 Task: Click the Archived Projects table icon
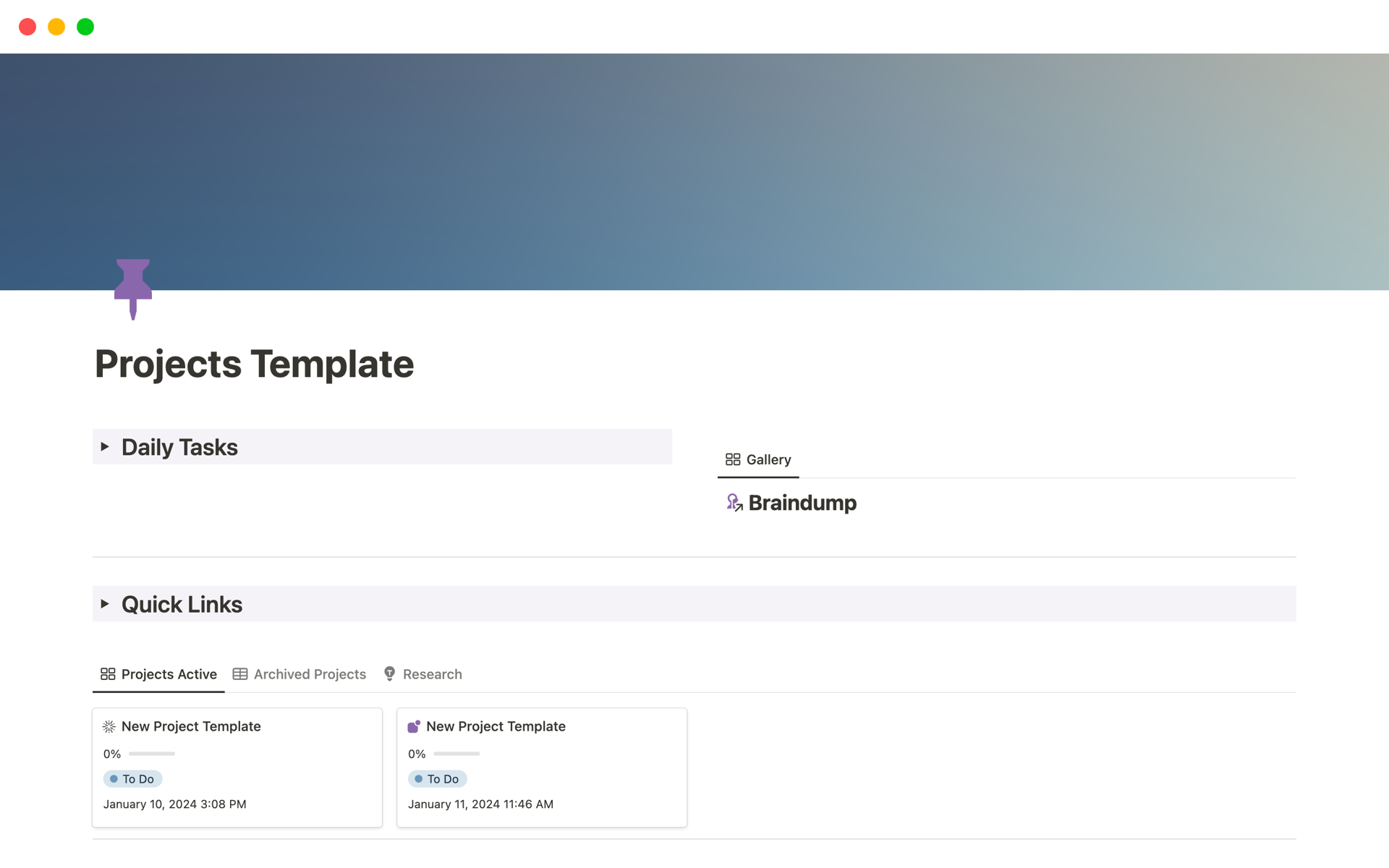coord(240,674)
